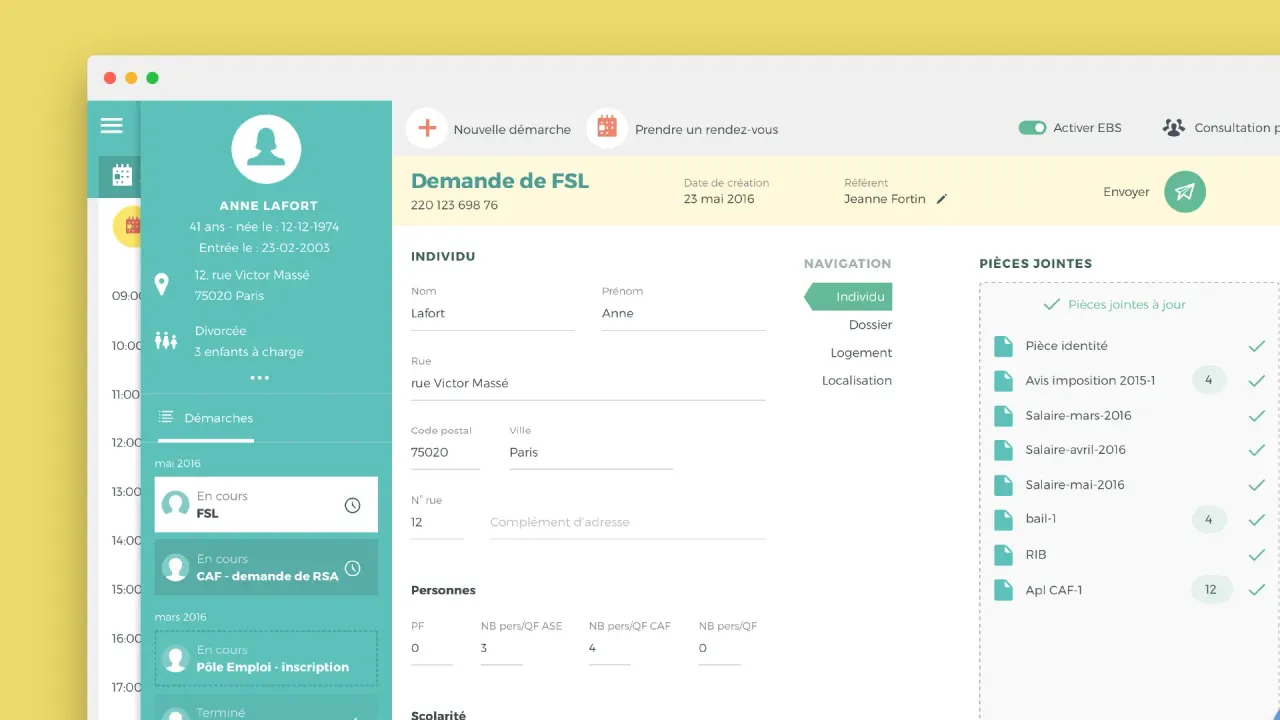
Task: Click the Pièce identité document icon
Action: [x=1003, y=346]
